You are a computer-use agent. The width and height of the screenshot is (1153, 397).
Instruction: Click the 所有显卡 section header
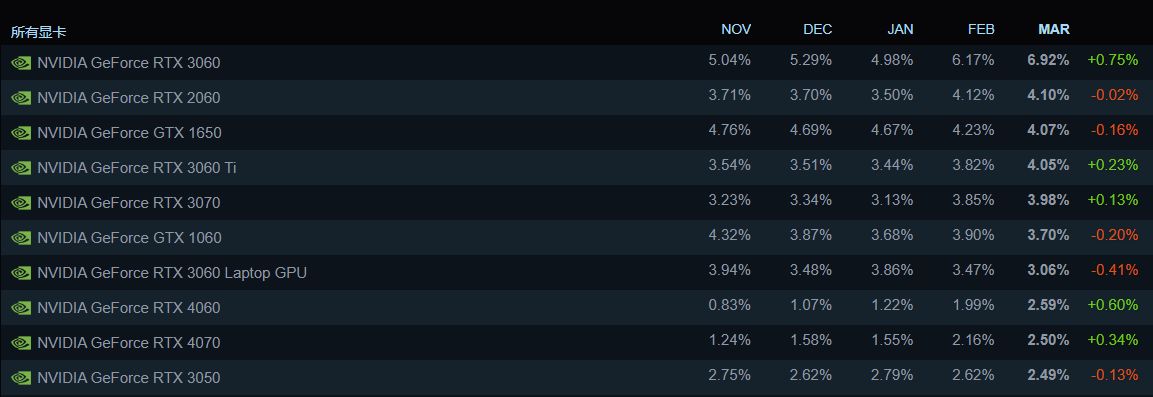(38, 32)
